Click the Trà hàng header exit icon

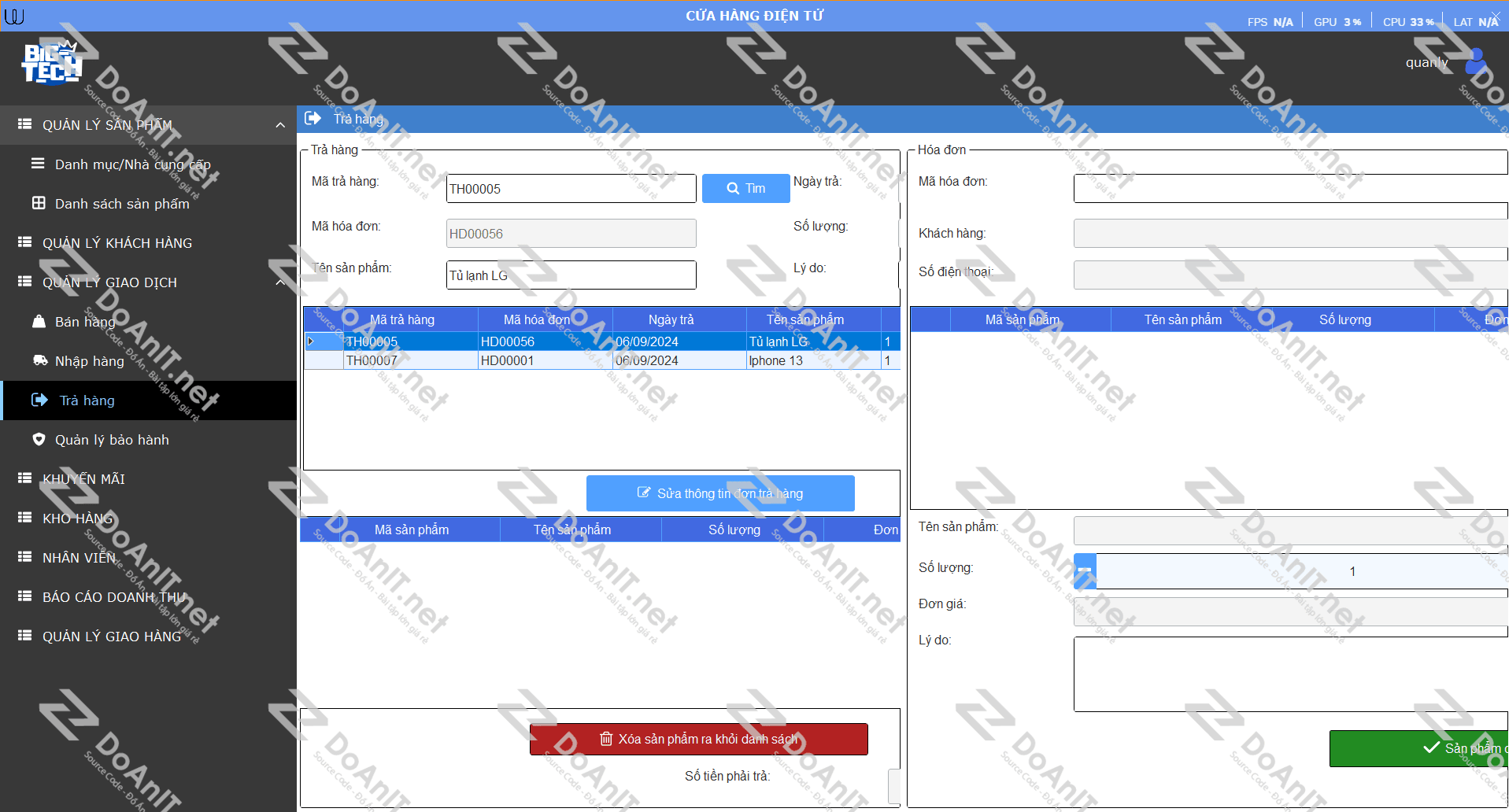(313, 119)
